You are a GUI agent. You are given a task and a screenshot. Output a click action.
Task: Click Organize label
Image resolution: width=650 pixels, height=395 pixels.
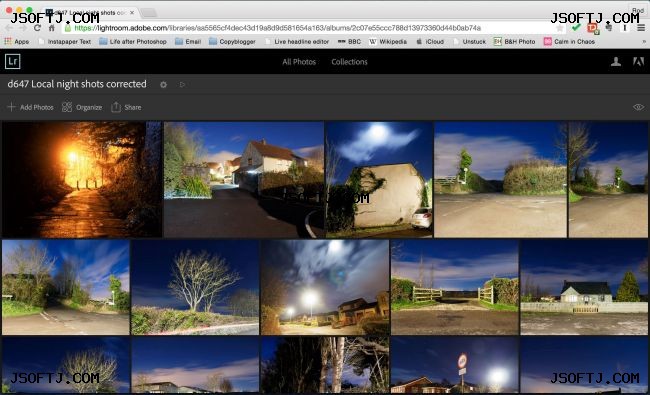click(x=89, y=107)
